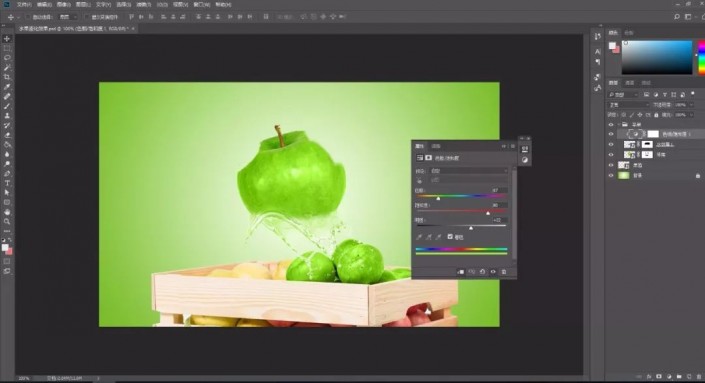Hide the green background layer
The height and width of the screenshot is (383, 705).
[611, 175]
